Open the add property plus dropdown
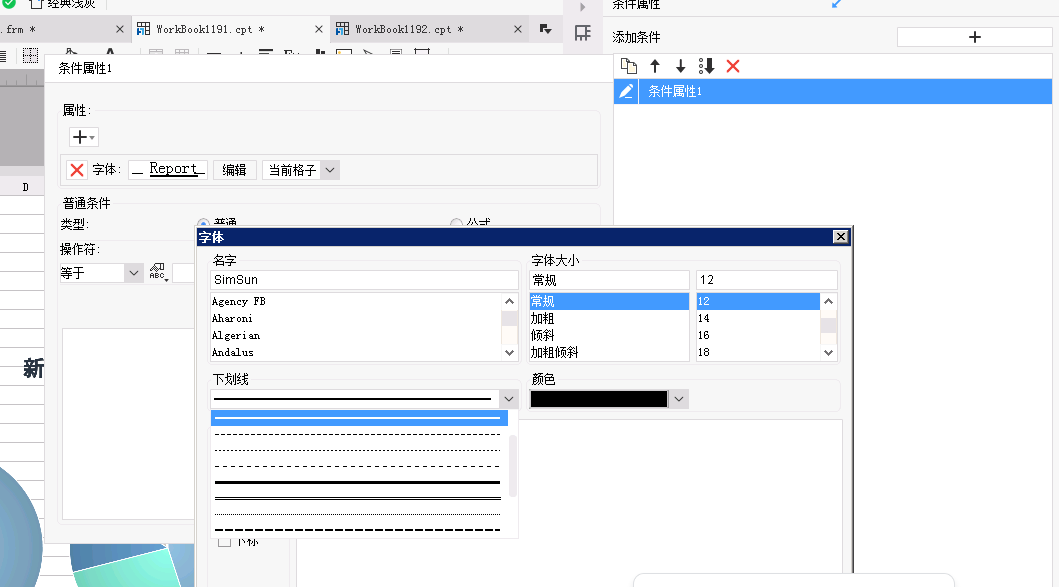 click(83, 137)
